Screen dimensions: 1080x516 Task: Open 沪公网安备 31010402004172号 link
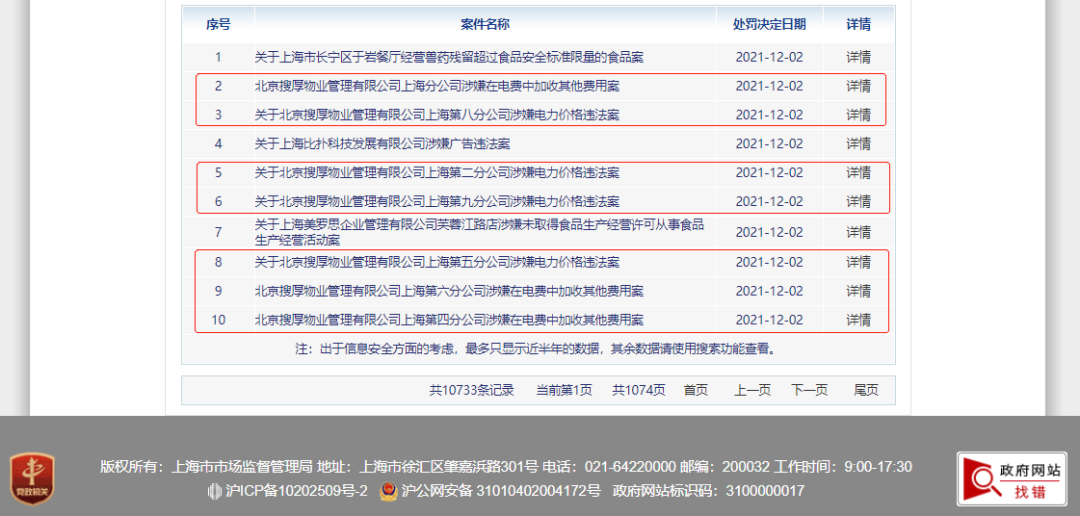tap(501, 491)
